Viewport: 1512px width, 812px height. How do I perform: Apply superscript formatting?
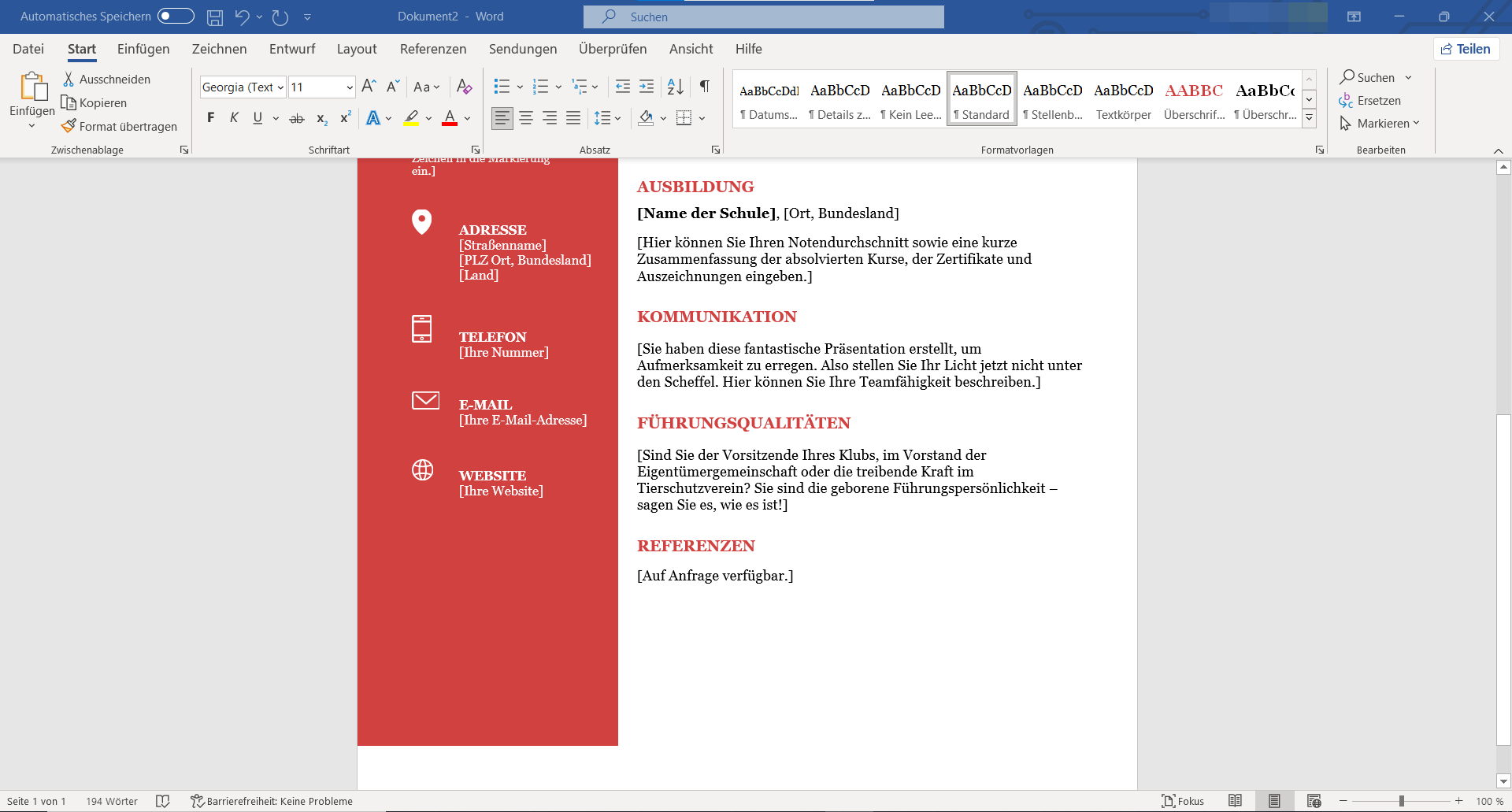(345, 118)
